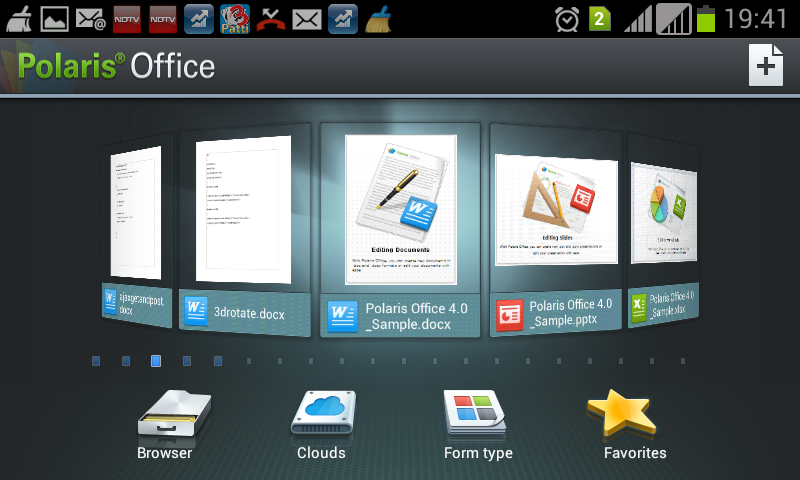Click Word icon beside 3drotate.docx label
The height and width of the screenshot is (480, 800).
pos(196,311)
